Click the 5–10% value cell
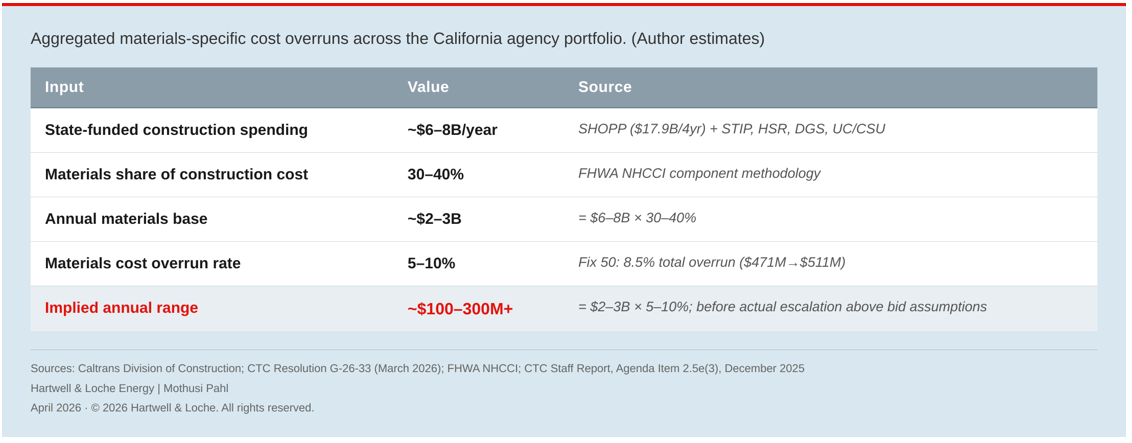Image resolution: width=1132 pixels, height=443 pixels. click(x=431, y=263)
